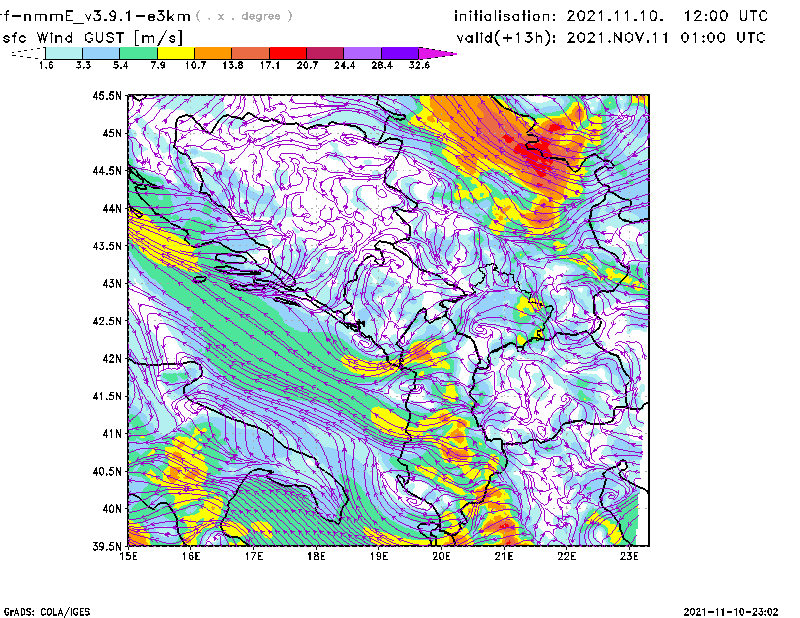800x618 pixels.
Task: Click the 44N latitude label
Action: (112, 208)
